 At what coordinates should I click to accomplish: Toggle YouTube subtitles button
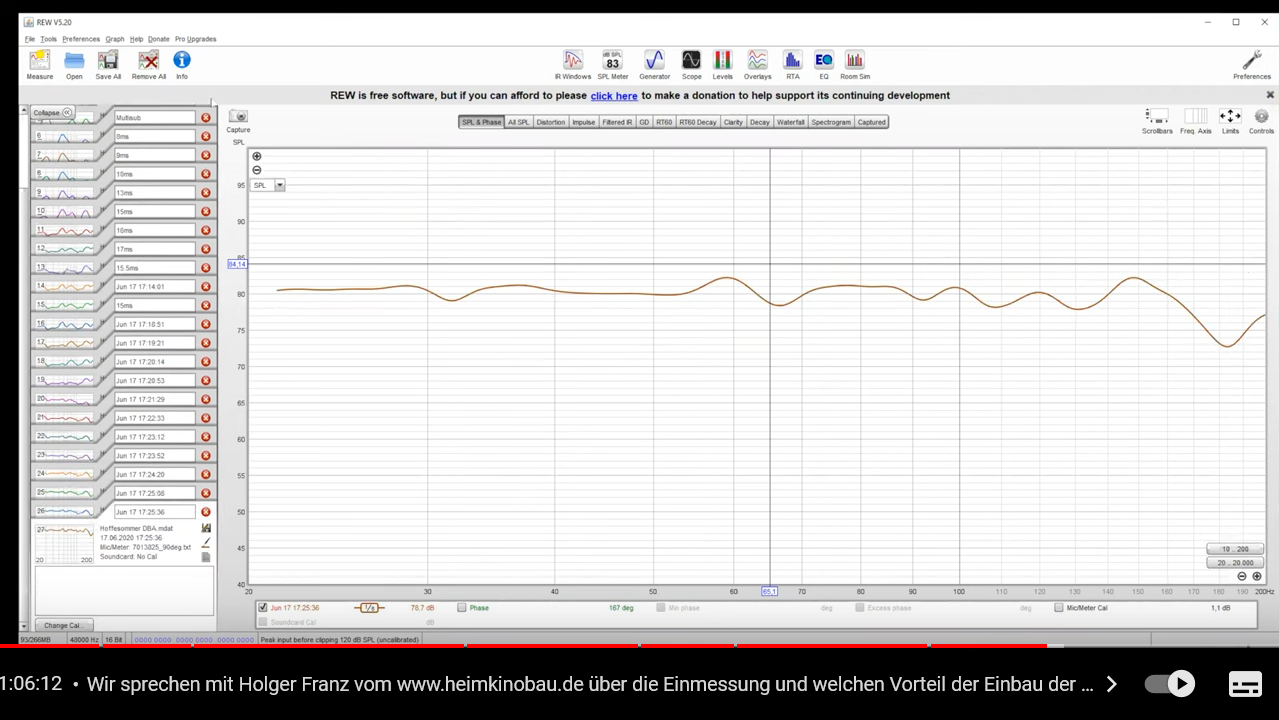[x=1245, y=684]
